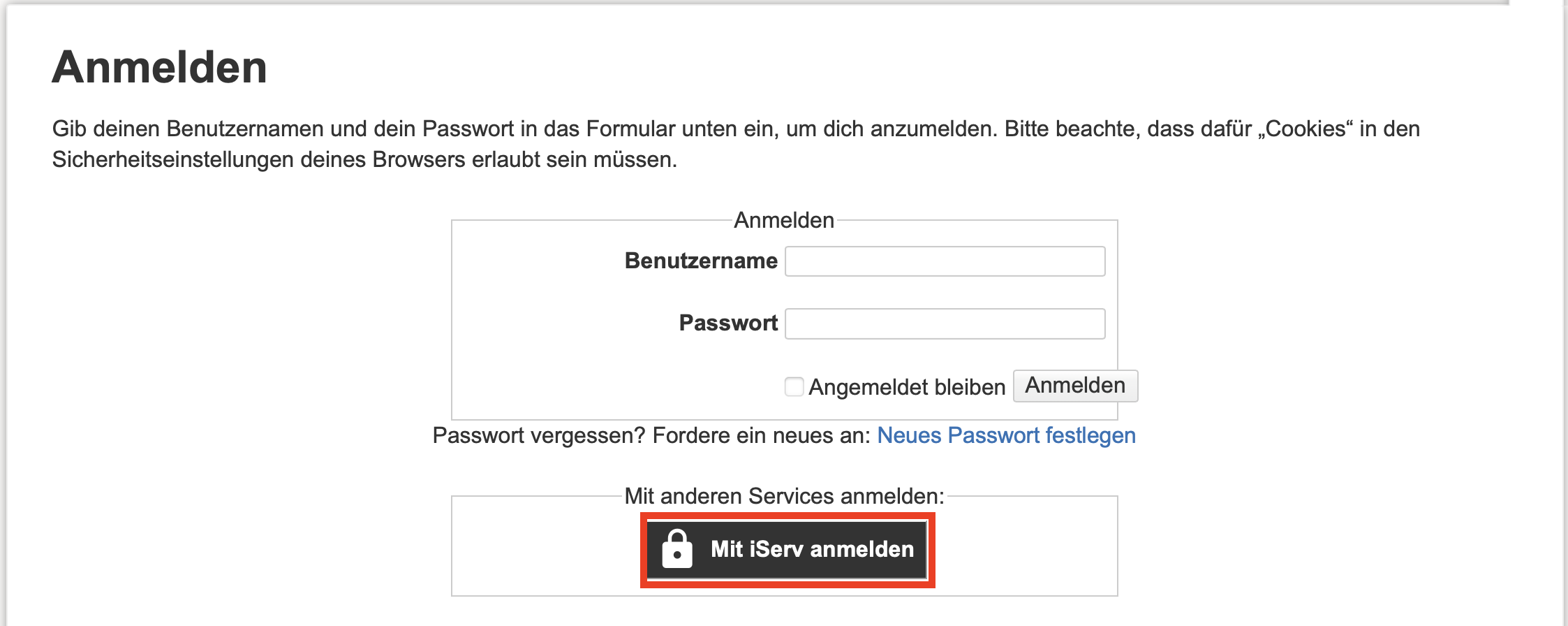Click the 'Anmelden' legend above the form box
The width and height of the screenshot is (1568, 626).
click(783, 220)
